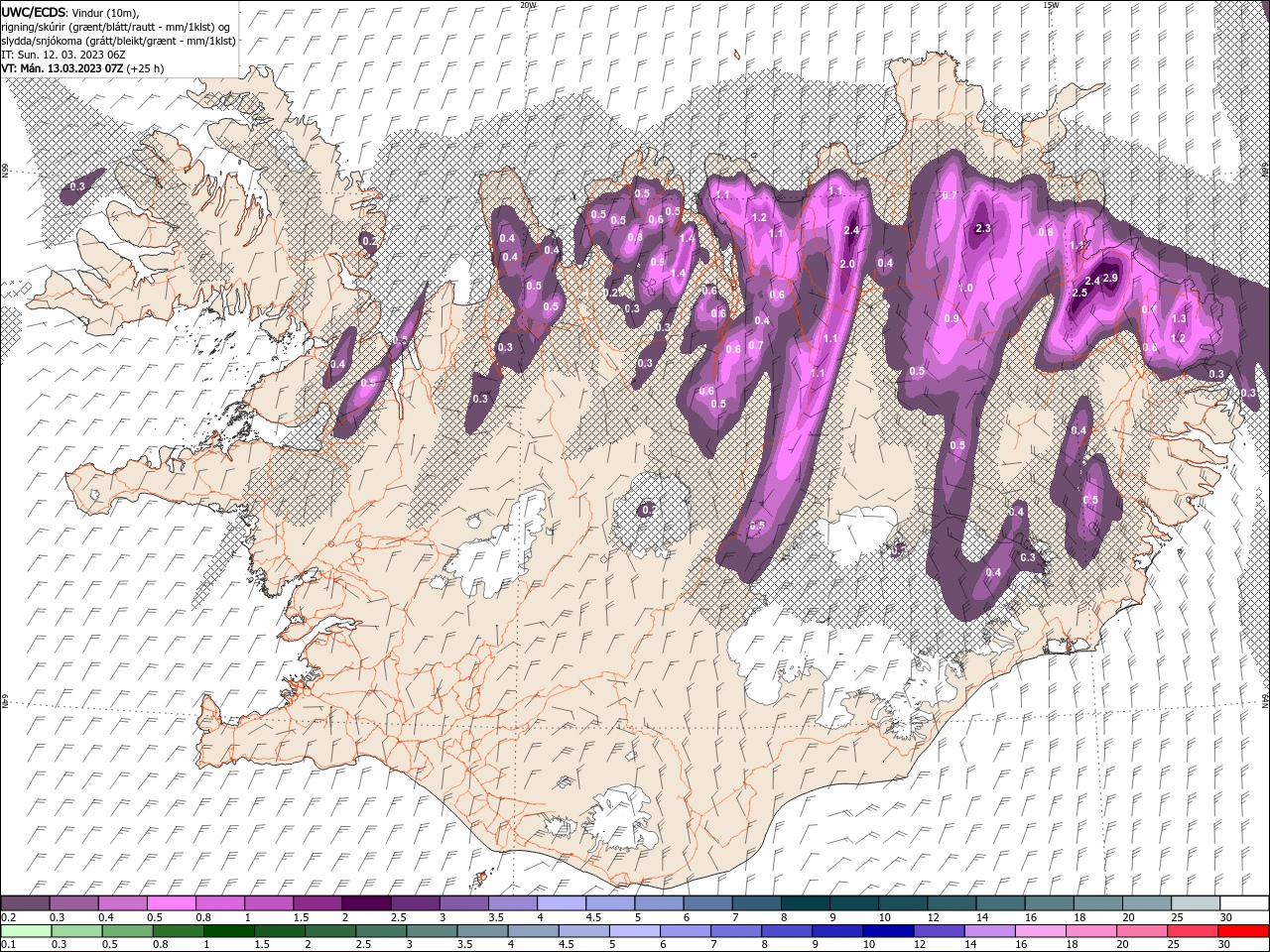Pick the snow scale swatch between 1.5 and 2
Viewport: 1270px width, 952px height.
coord(317,903)
